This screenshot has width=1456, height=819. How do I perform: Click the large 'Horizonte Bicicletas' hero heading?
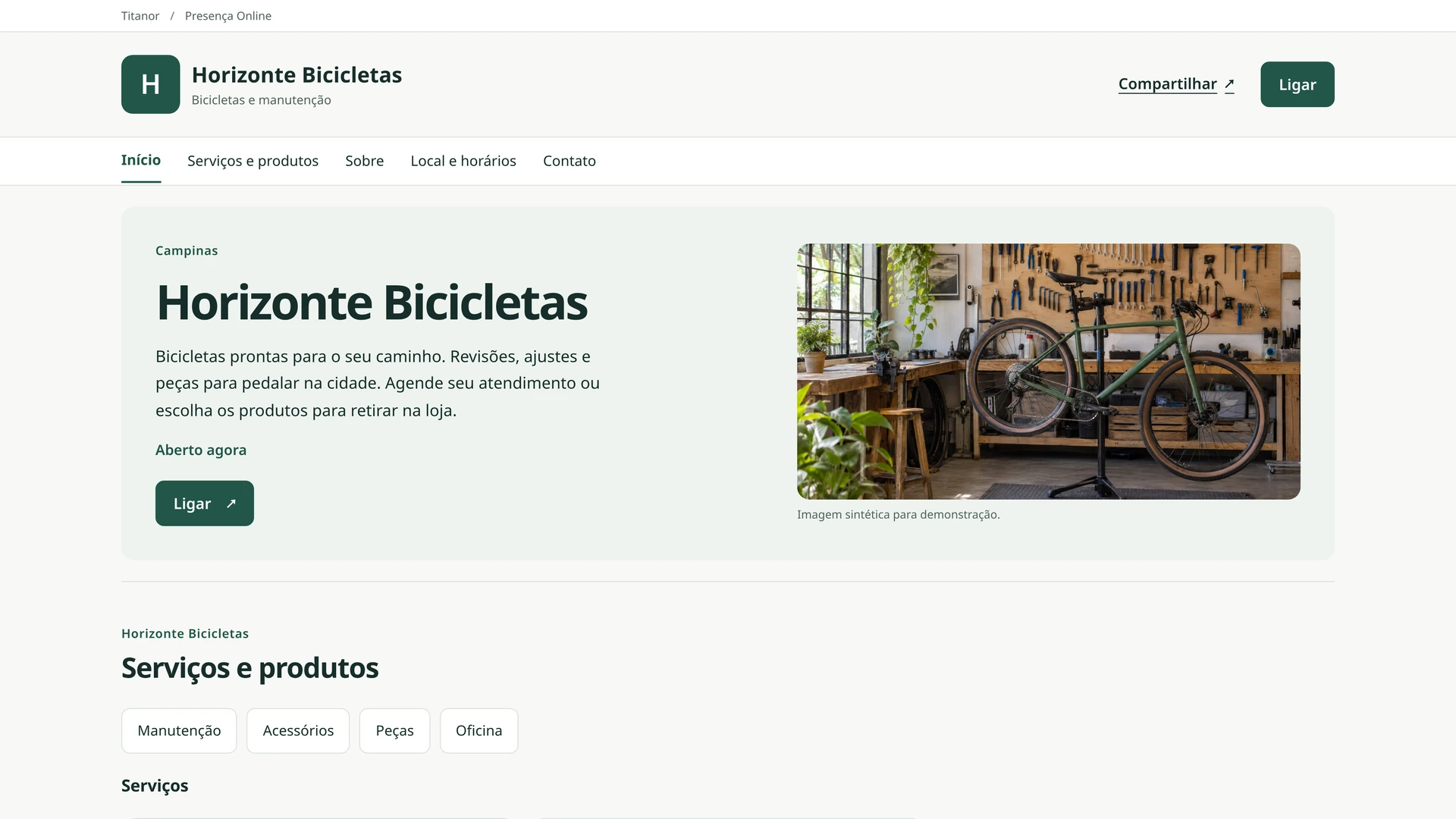pyautogui.click(x=372, y=303)
